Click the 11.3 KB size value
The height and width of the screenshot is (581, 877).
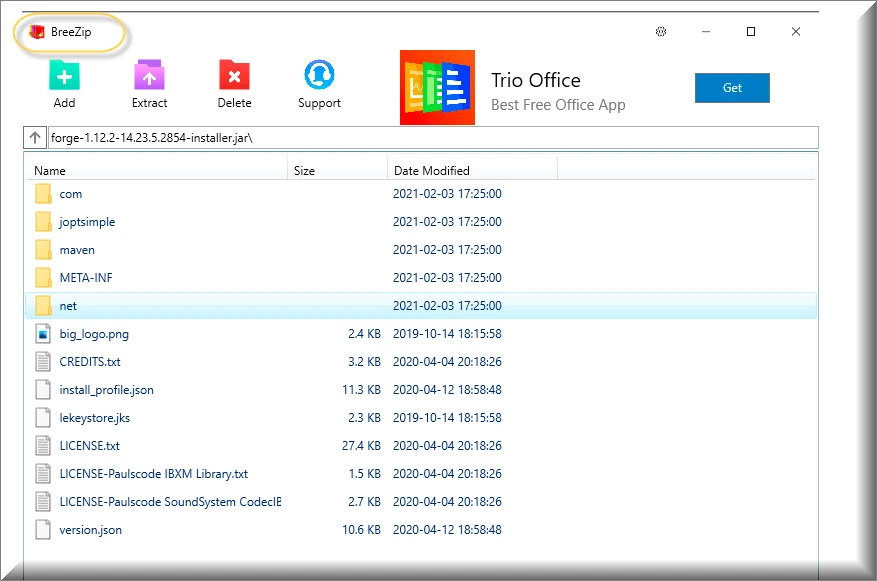pyautogui.click(x=361, y=390)
